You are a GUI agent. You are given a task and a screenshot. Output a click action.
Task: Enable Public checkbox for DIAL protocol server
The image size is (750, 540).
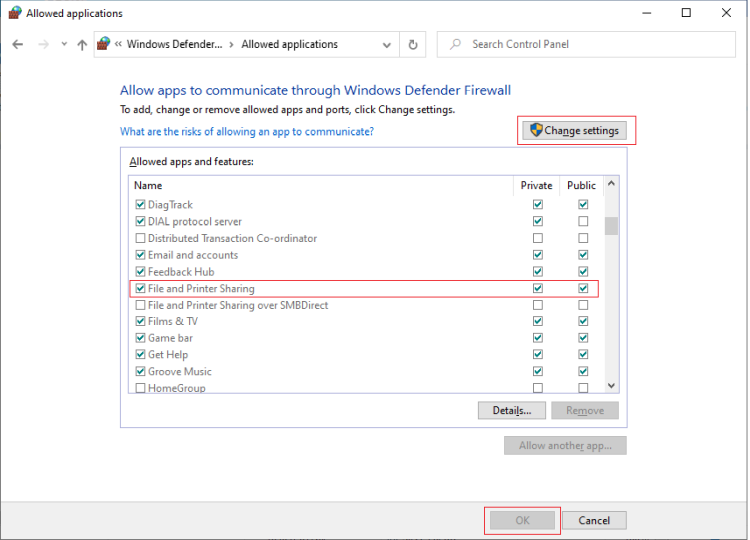(x=583, y=221)
